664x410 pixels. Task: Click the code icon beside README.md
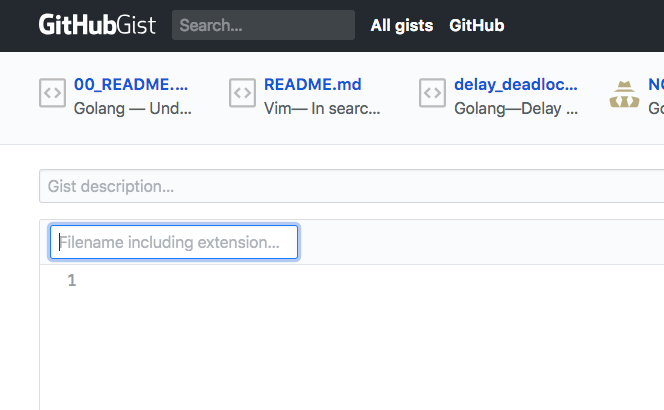[x=242, y=94]
